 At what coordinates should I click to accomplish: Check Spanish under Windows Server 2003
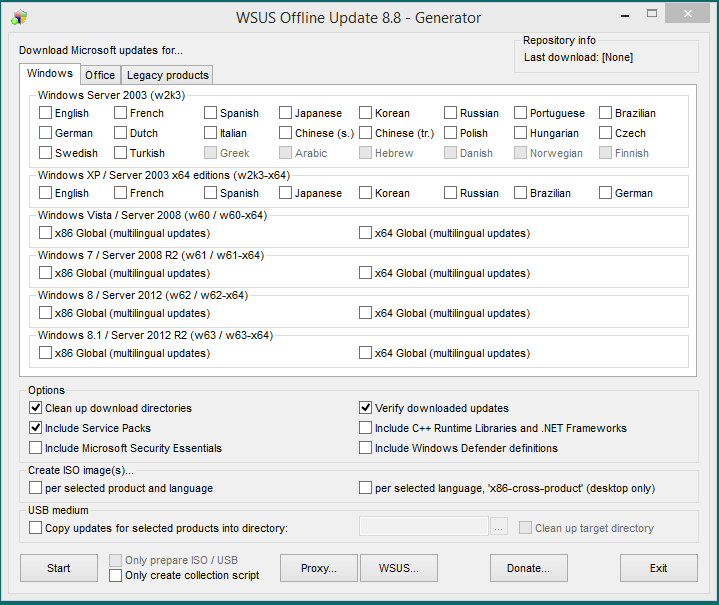(x=210, y=113)
